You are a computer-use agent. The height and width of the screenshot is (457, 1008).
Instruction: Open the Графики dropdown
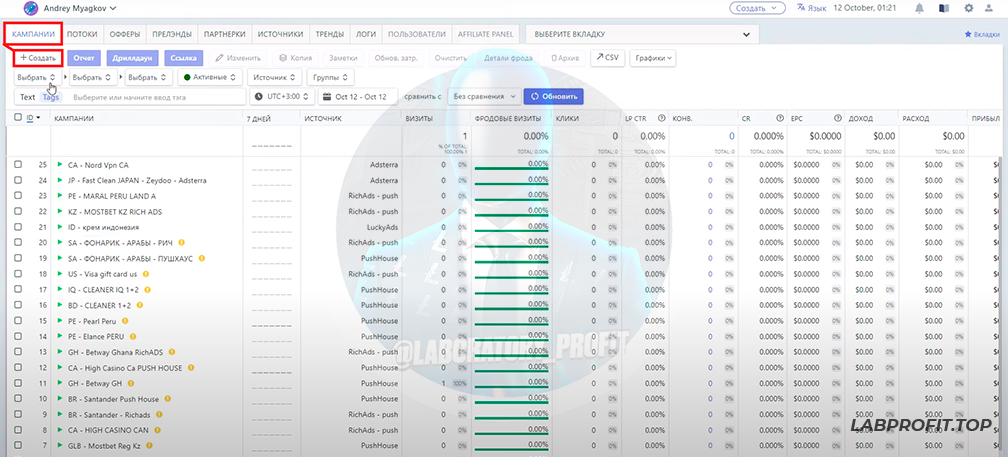point(654,58)
